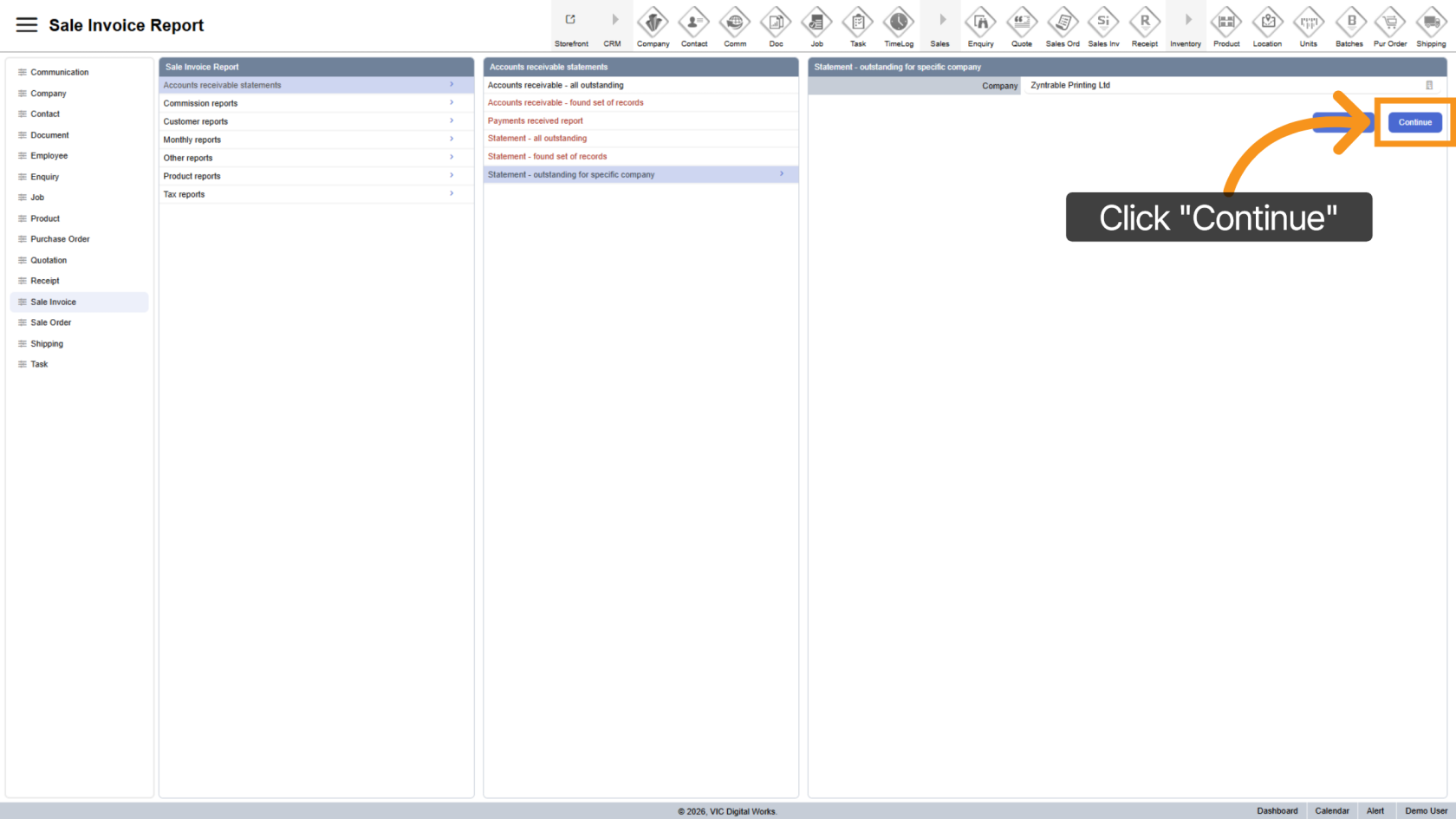
Task: Click the lookup icon in Company field
Action: 1429,85
